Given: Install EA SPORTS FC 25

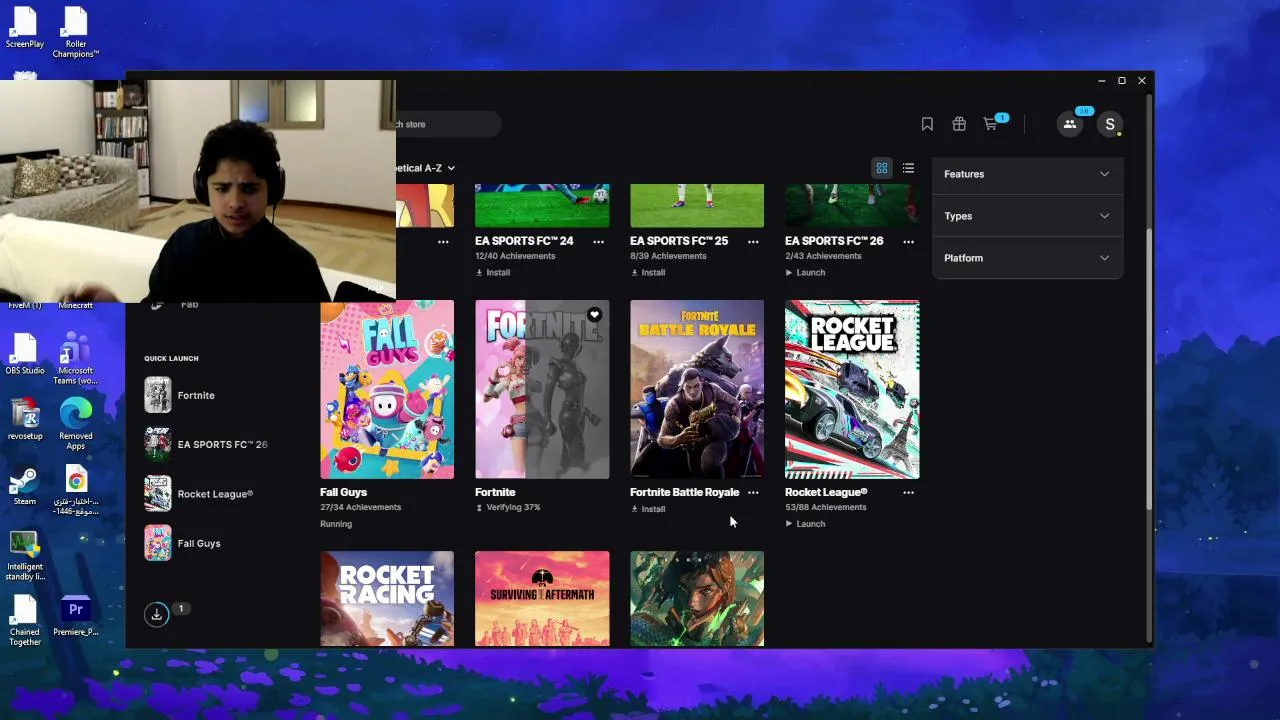Looking at the screenshot, I should [648, 272].
